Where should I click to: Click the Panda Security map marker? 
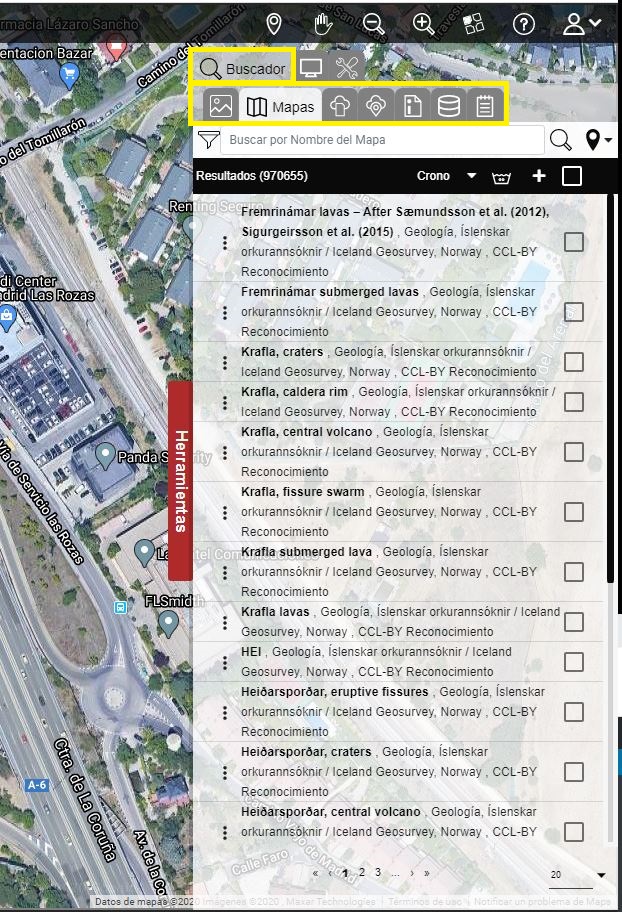(105, 455)
